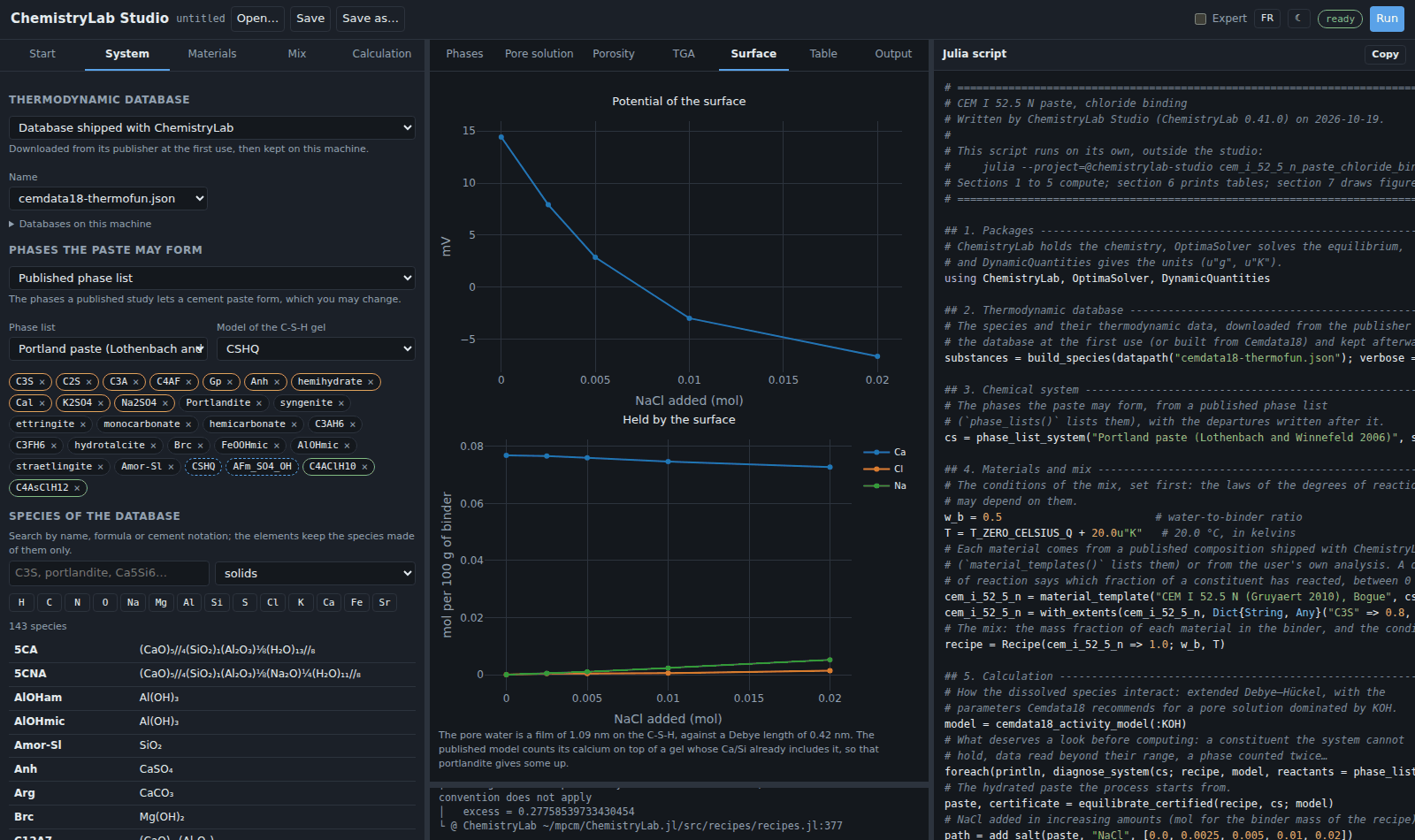Click the Na series legend swatch
This screenshot has height=840, width=1415.
point(876,486)
